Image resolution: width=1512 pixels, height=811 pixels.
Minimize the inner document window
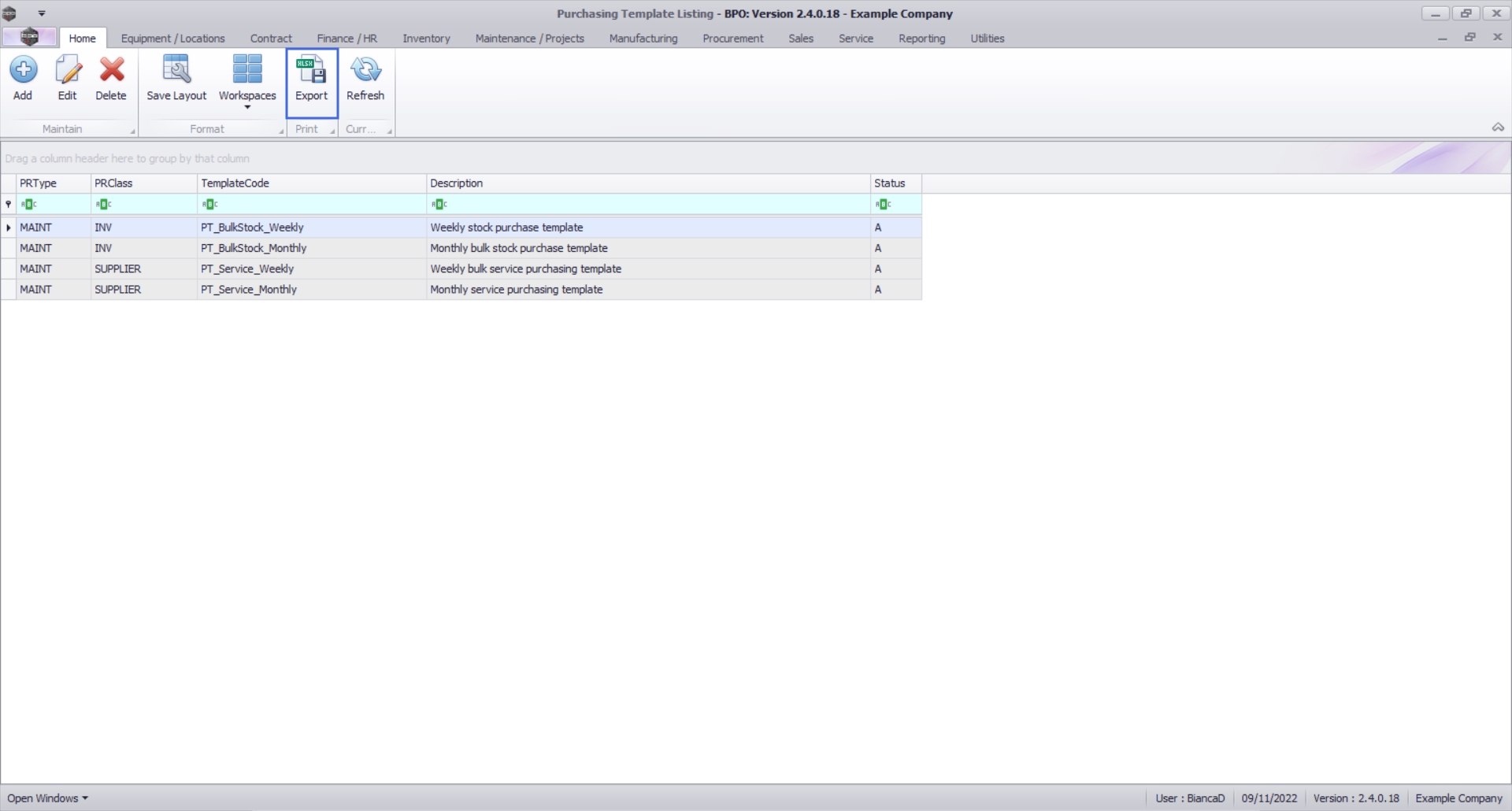[x=1442, y=38]
